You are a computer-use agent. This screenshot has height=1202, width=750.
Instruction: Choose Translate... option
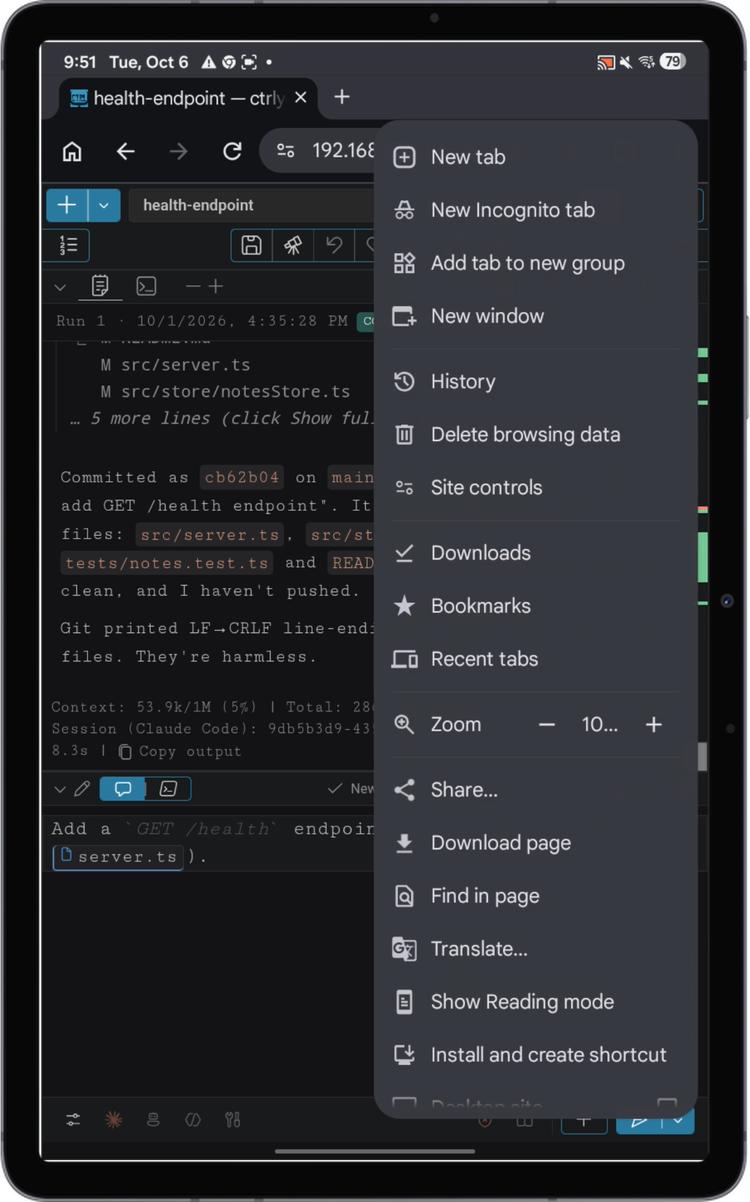(x=535, y=949)
